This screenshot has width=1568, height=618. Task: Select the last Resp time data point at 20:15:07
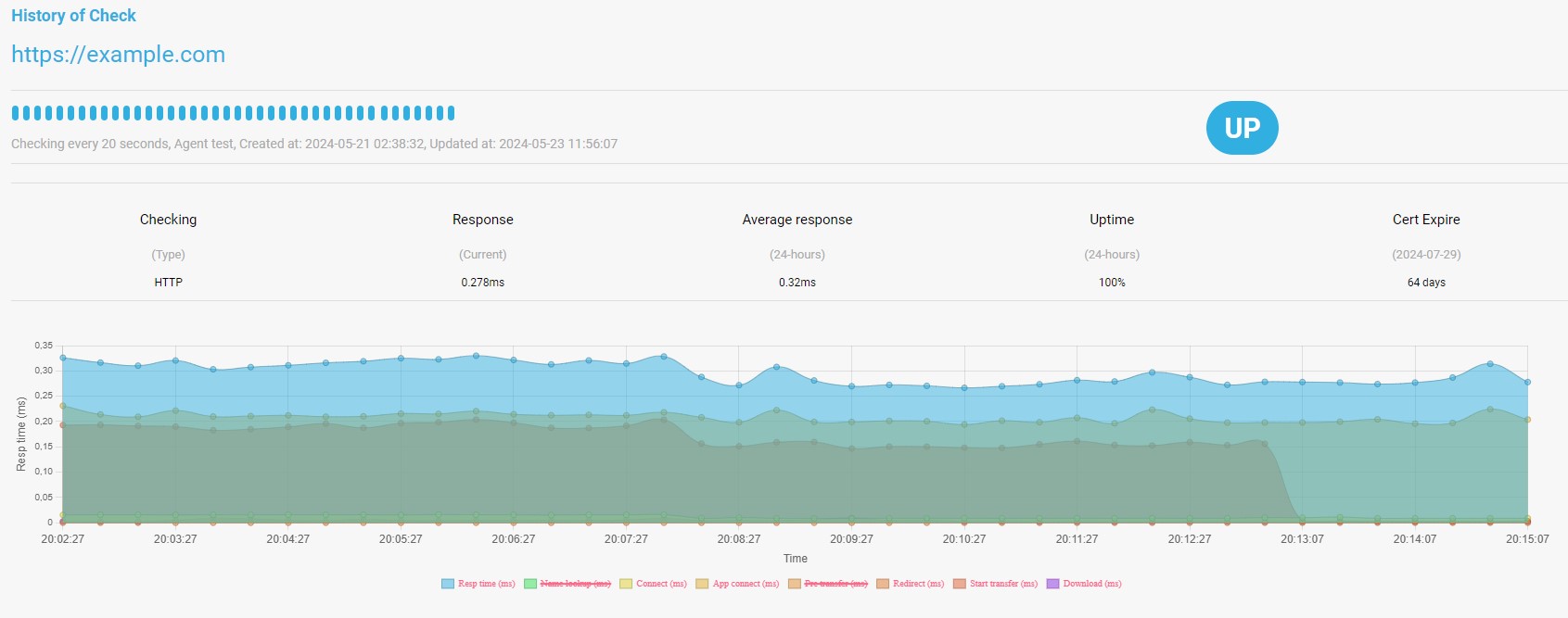(1527, 382)
